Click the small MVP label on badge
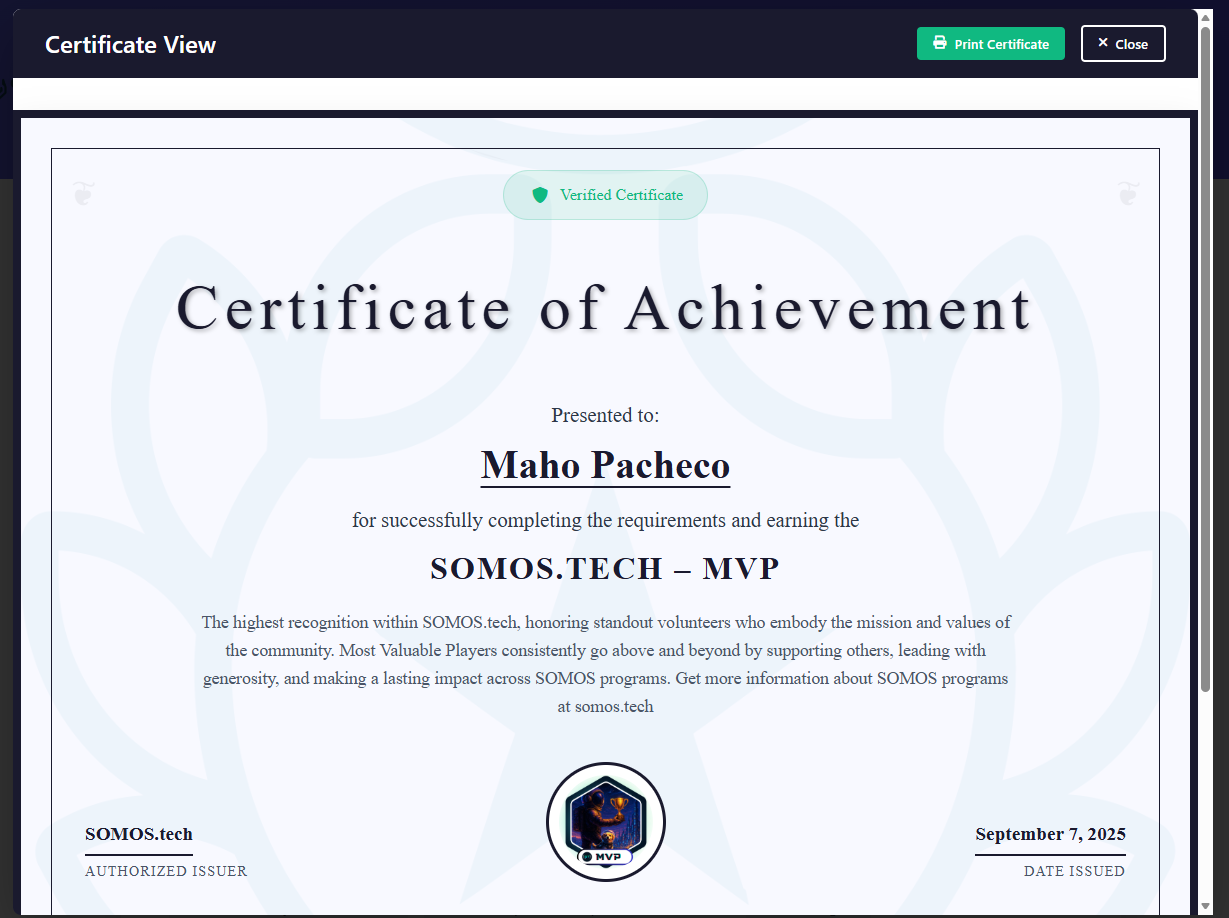 coord(606,857)
